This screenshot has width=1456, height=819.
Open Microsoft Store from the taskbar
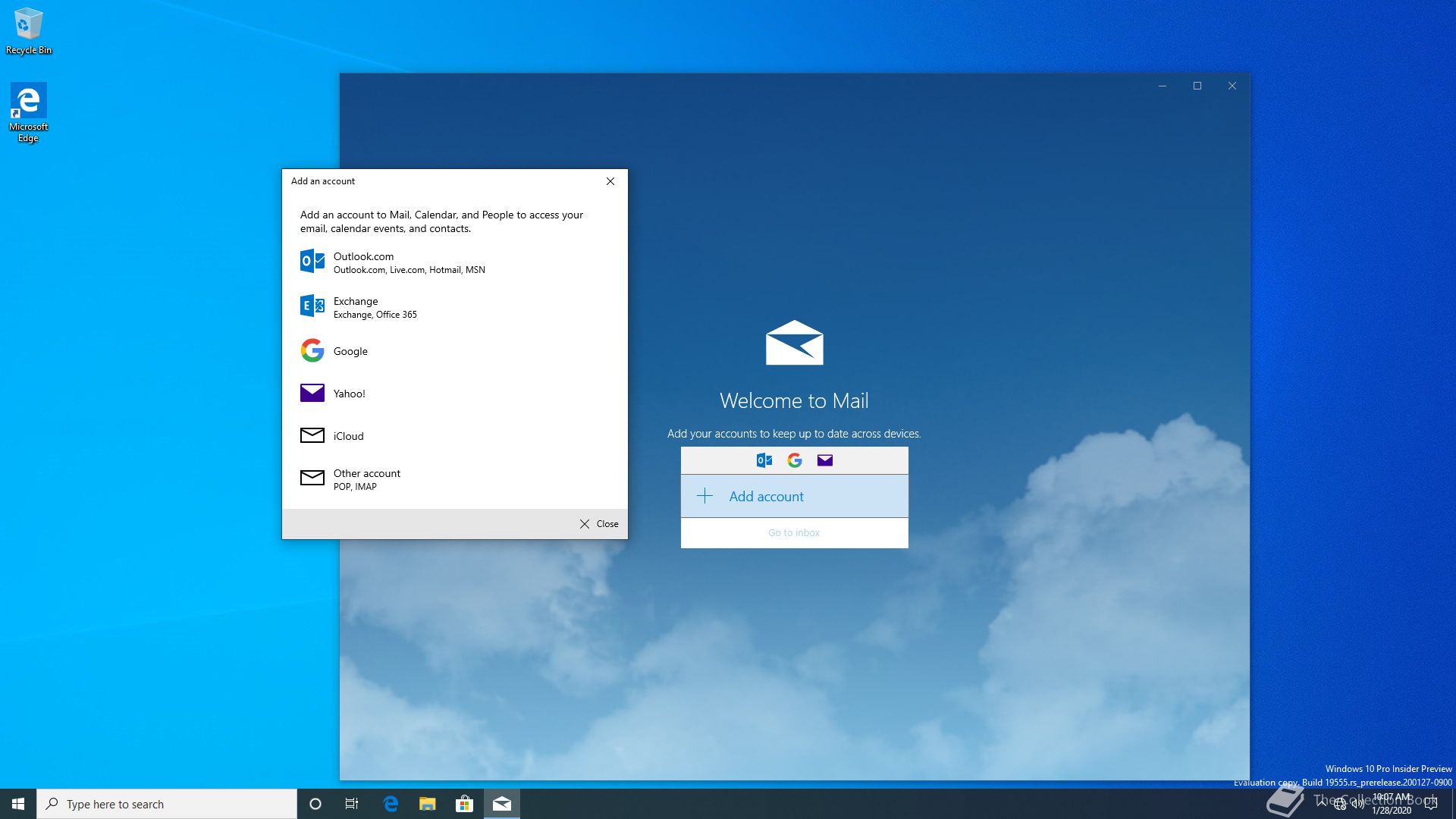[464, 804]
